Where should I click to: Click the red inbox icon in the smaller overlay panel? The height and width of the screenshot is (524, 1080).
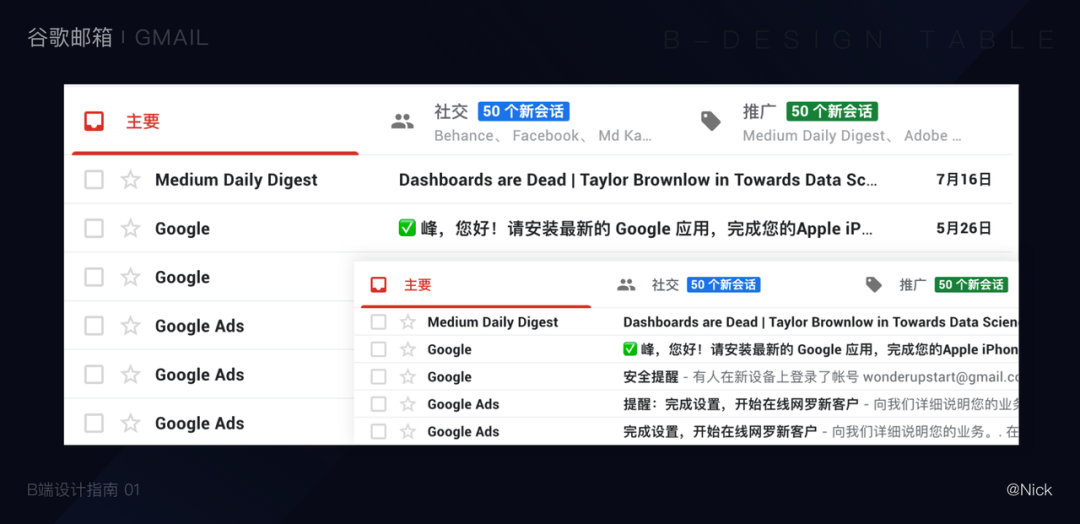[378, 284]
